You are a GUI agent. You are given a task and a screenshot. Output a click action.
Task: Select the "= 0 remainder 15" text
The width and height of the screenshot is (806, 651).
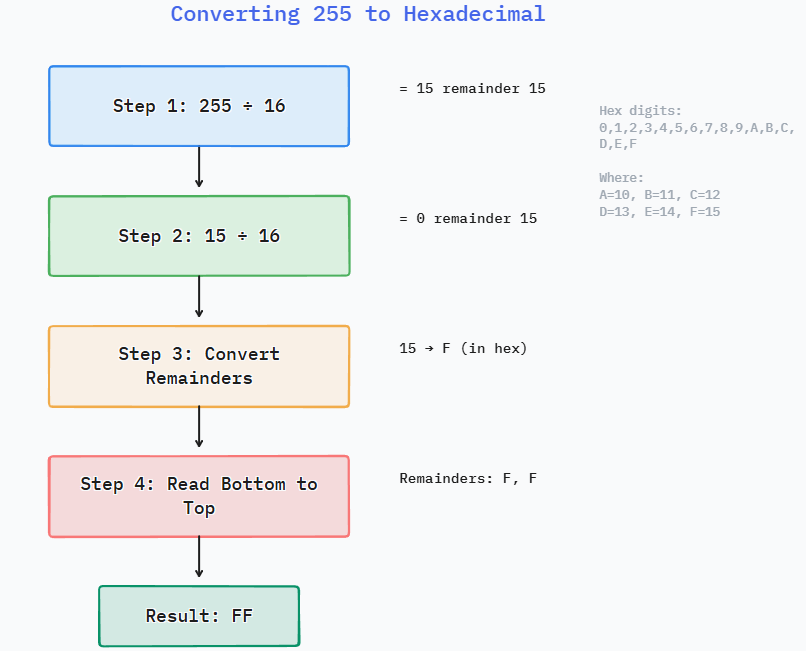coord(468,218)
